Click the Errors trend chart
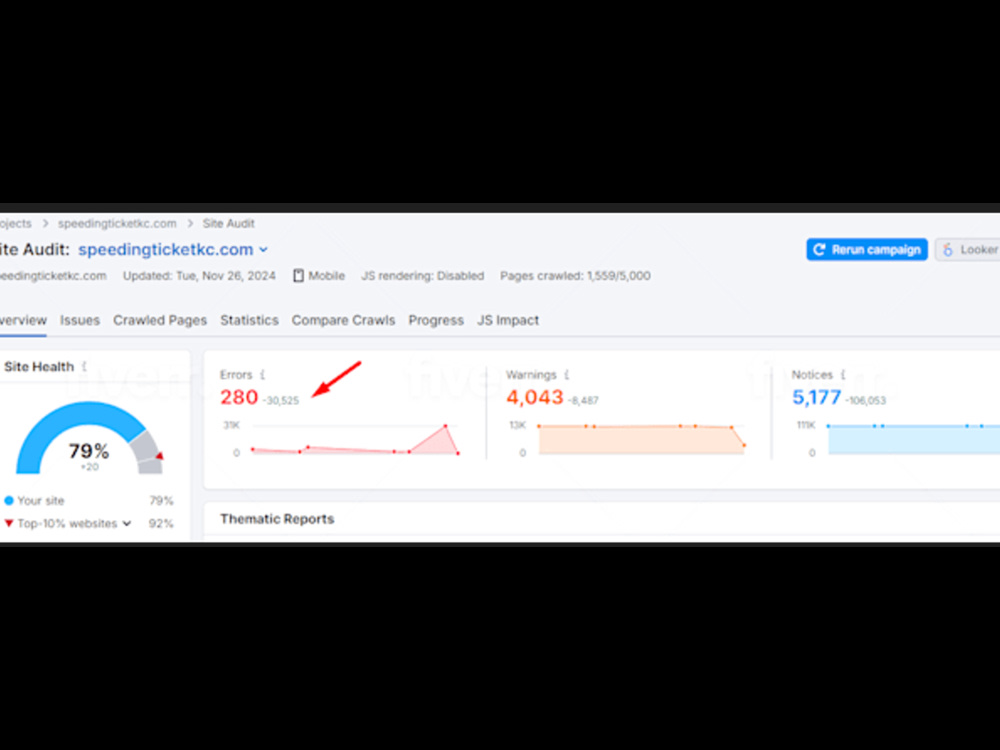Viewport: 1000px width, 750px height. pos(355,439)
